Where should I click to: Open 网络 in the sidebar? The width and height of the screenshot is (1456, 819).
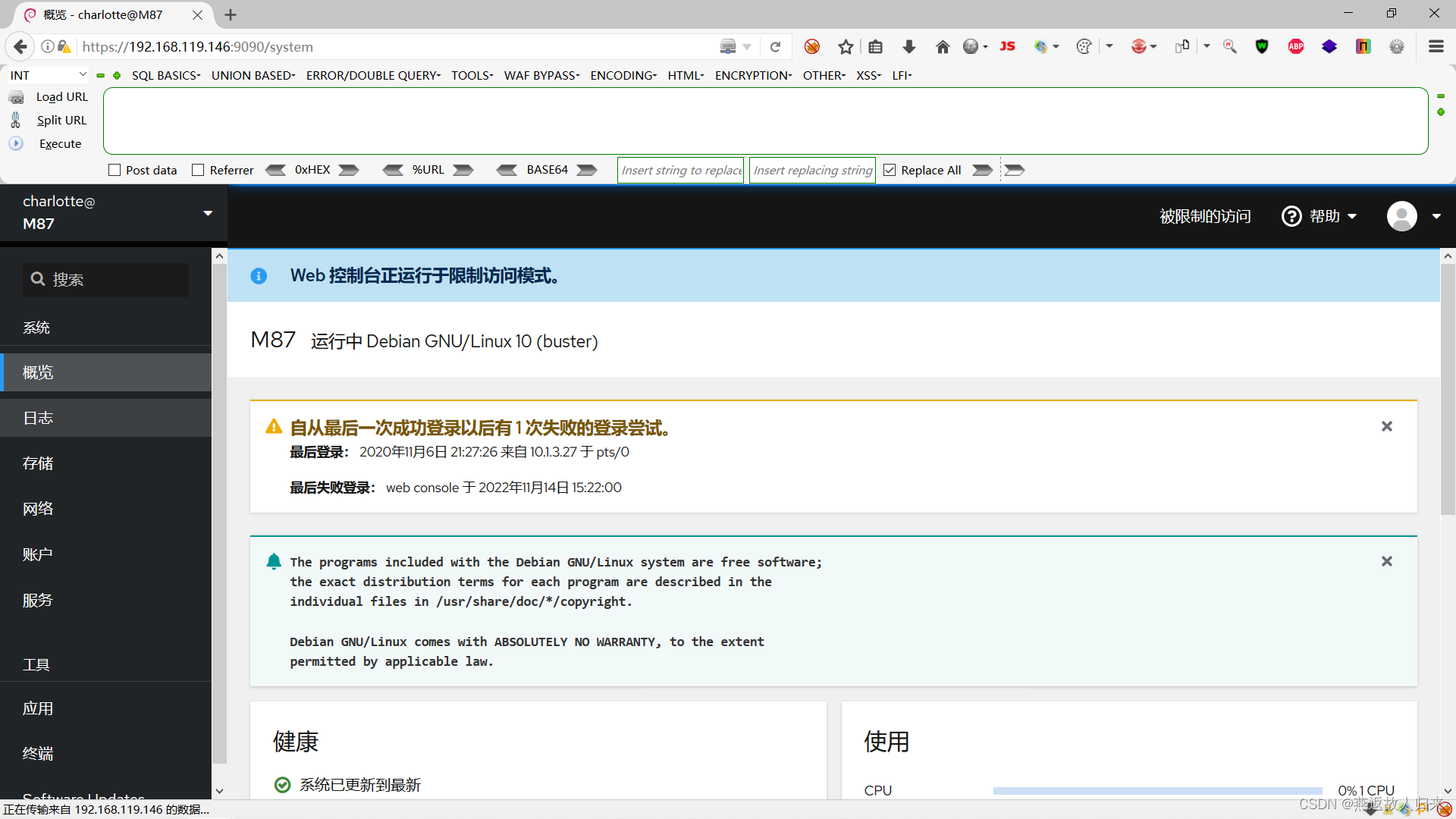click(x=106, y=509)
